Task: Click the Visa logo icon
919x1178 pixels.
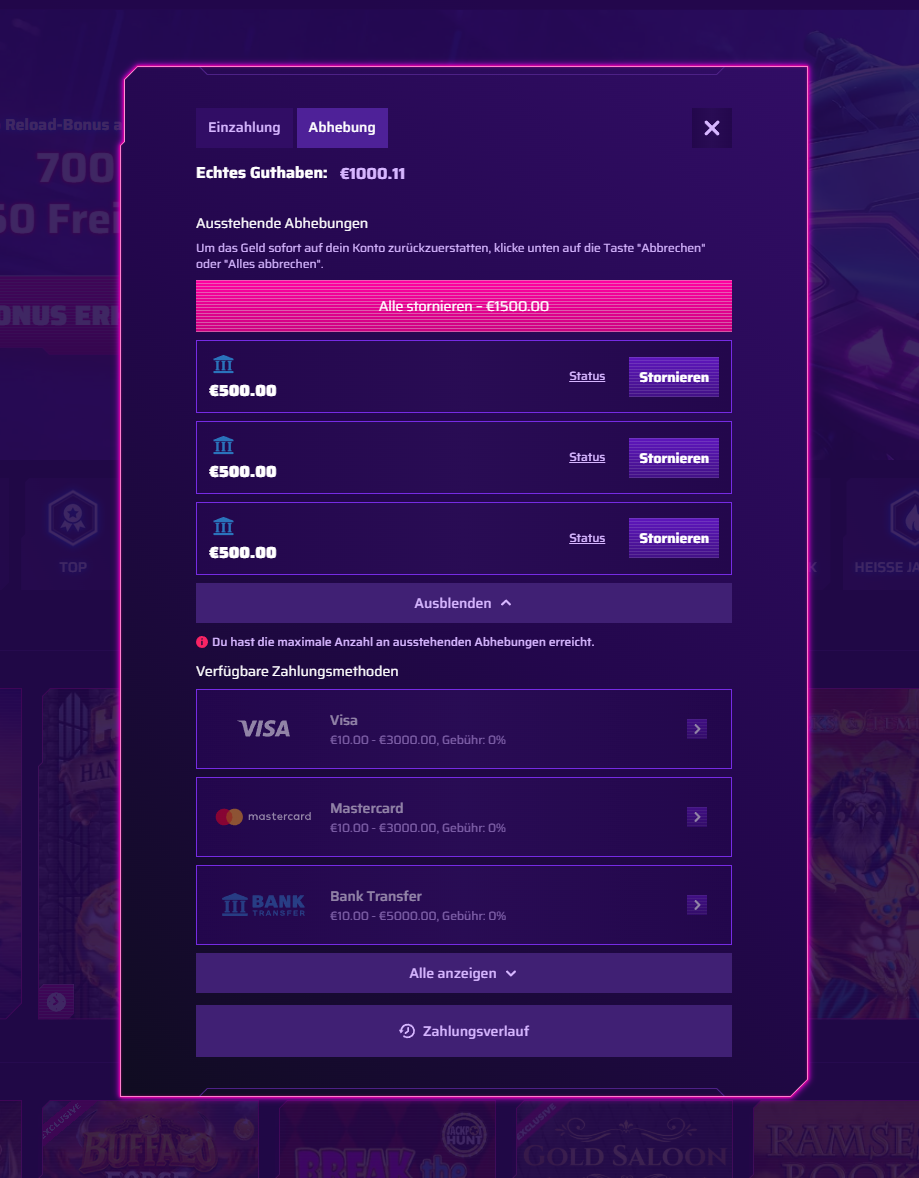Action: pos(264,728)
